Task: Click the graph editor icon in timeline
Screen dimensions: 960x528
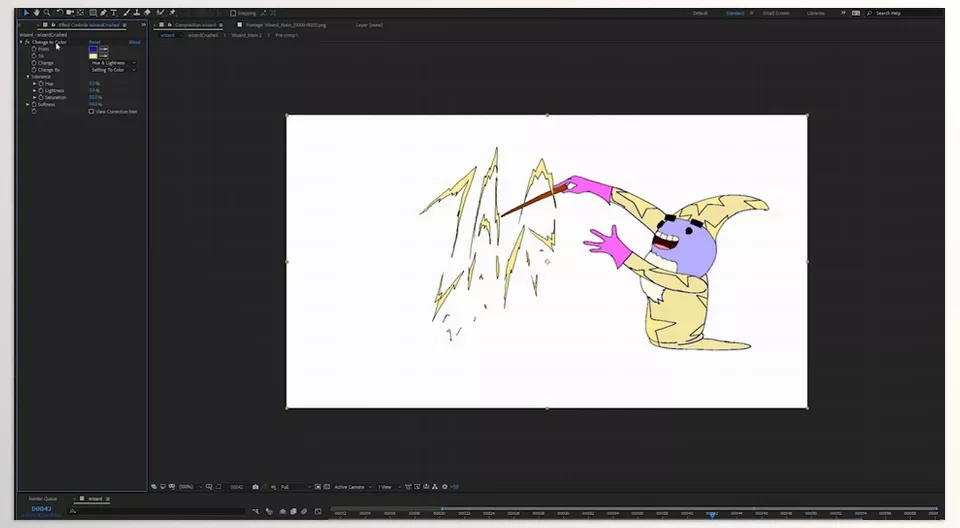Action: coord(318,511)
